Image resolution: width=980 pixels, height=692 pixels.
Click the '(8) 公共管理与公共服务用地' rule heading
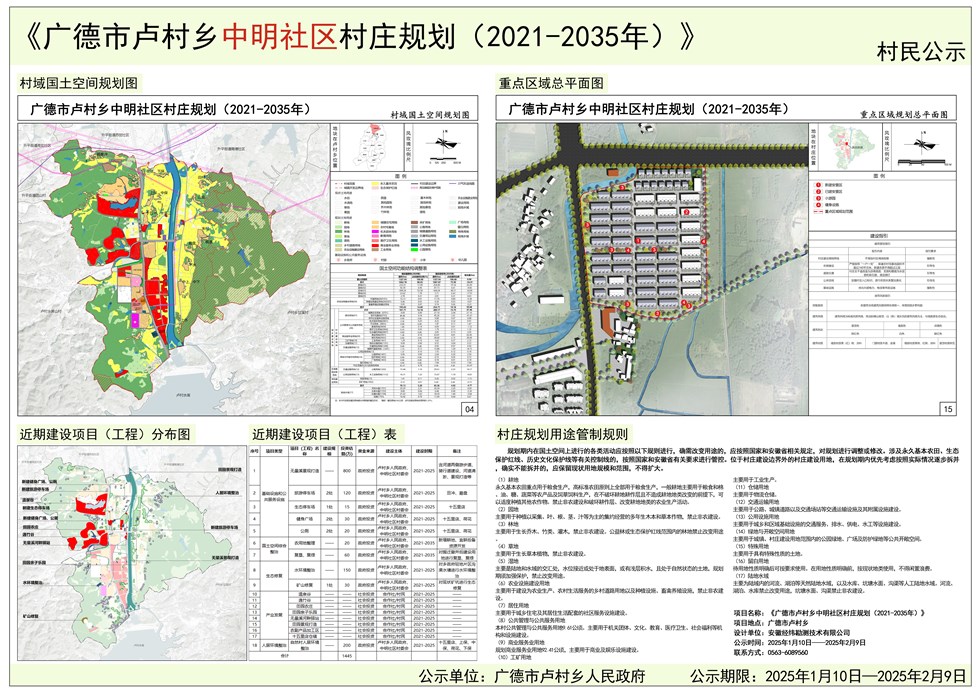(531, 620)
